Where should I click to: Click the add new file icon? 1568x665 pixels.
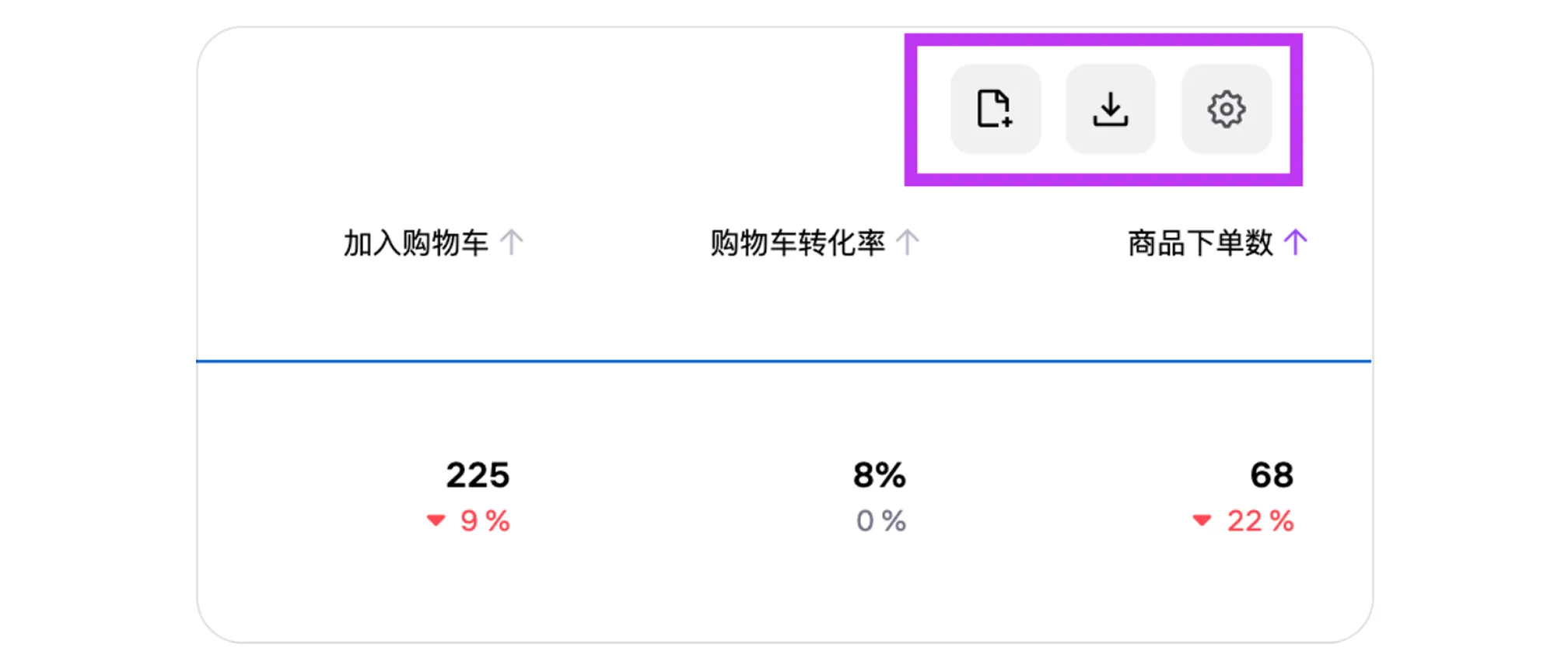995,109
